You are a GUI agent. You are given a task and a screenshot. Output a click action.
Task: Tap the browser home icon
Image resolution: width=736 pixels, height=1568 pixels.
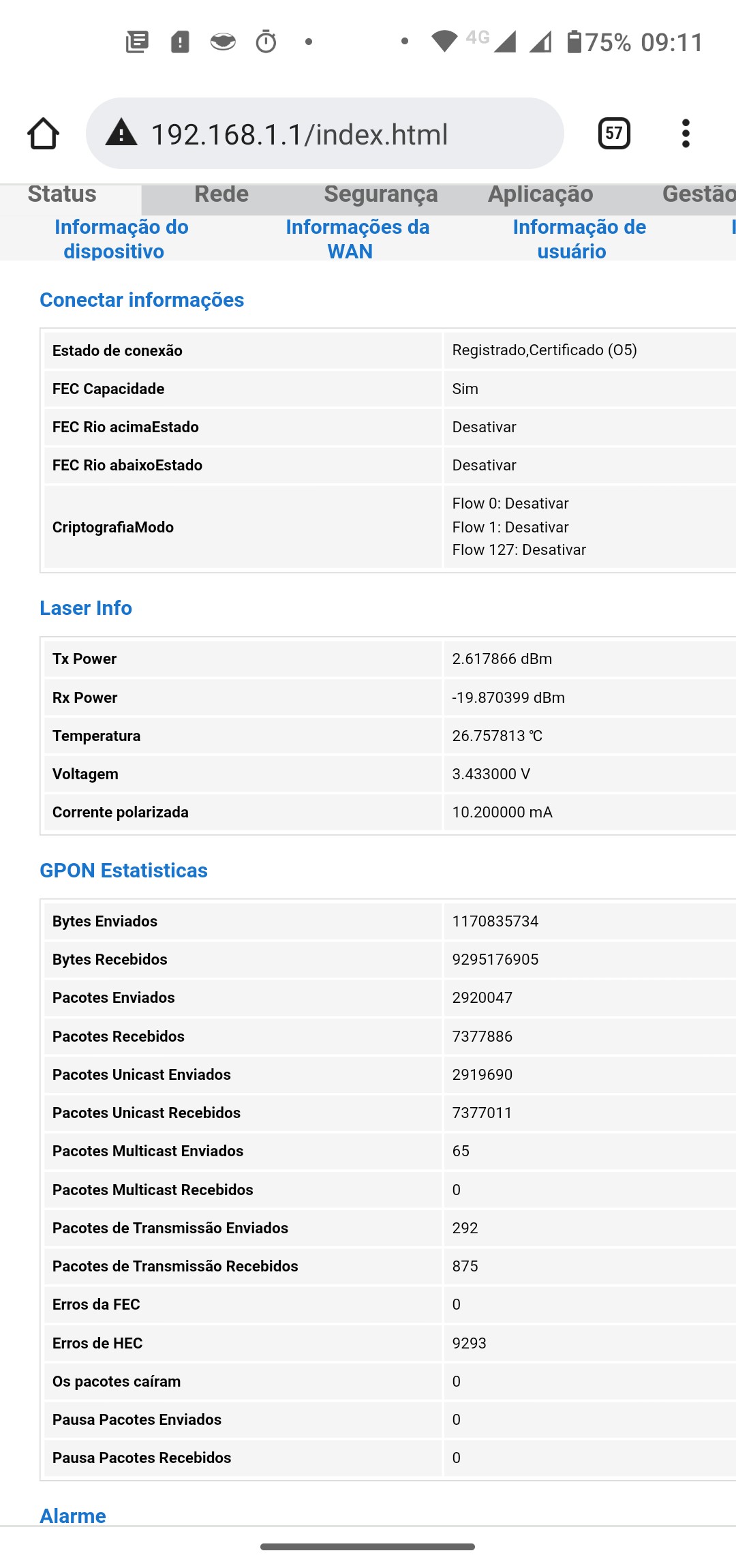pyautogui.click(x=43, y=134)
